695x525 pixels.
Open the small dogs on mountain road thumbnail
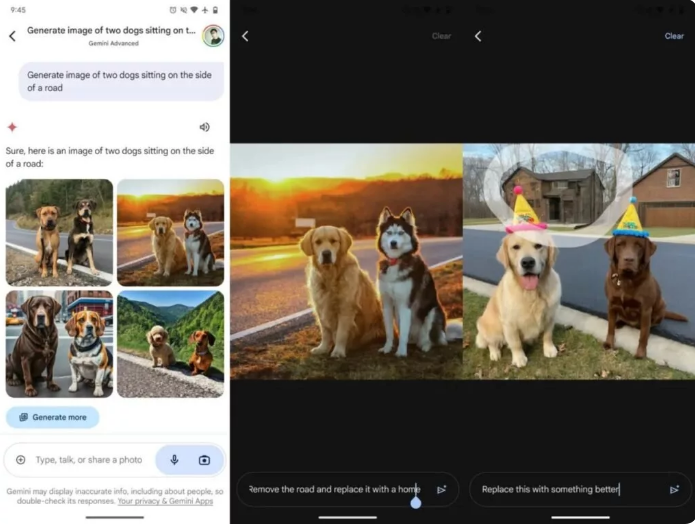[x=170, y=343]
